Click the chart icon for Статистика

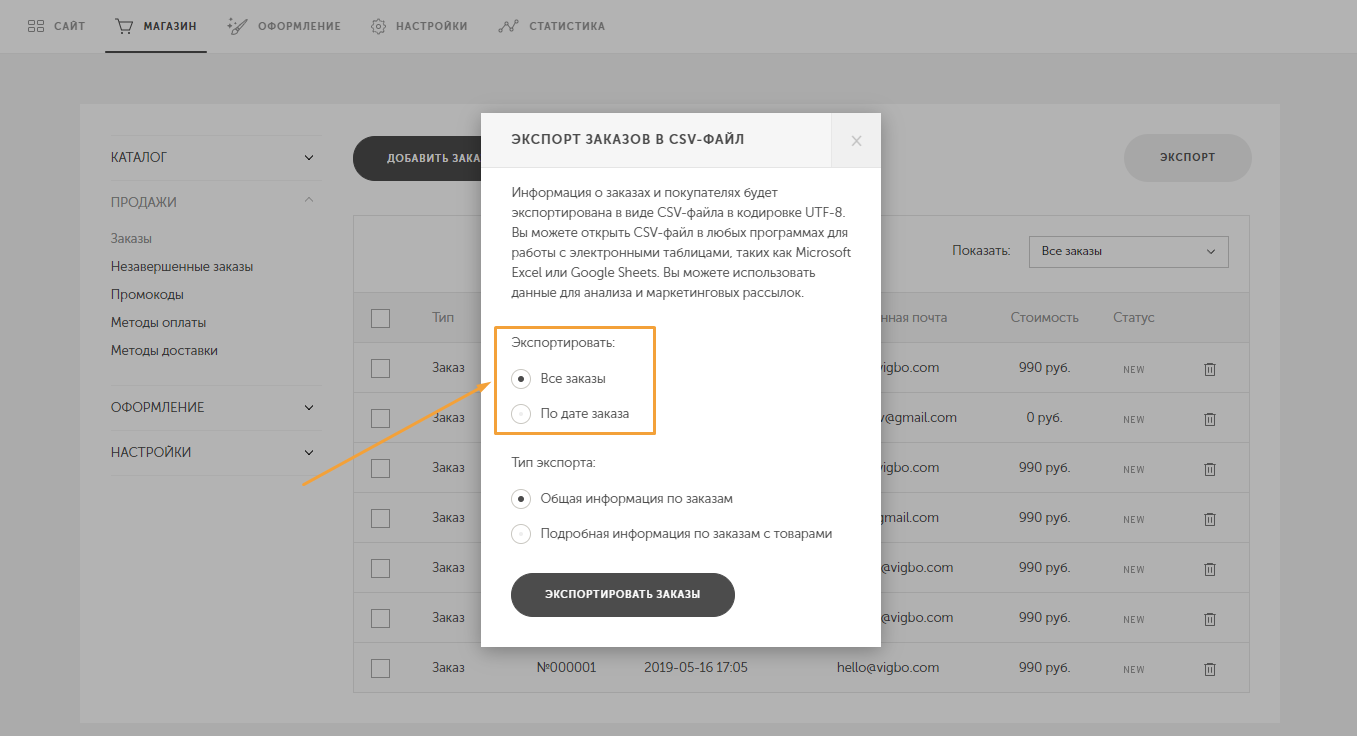tap(508, 26)
